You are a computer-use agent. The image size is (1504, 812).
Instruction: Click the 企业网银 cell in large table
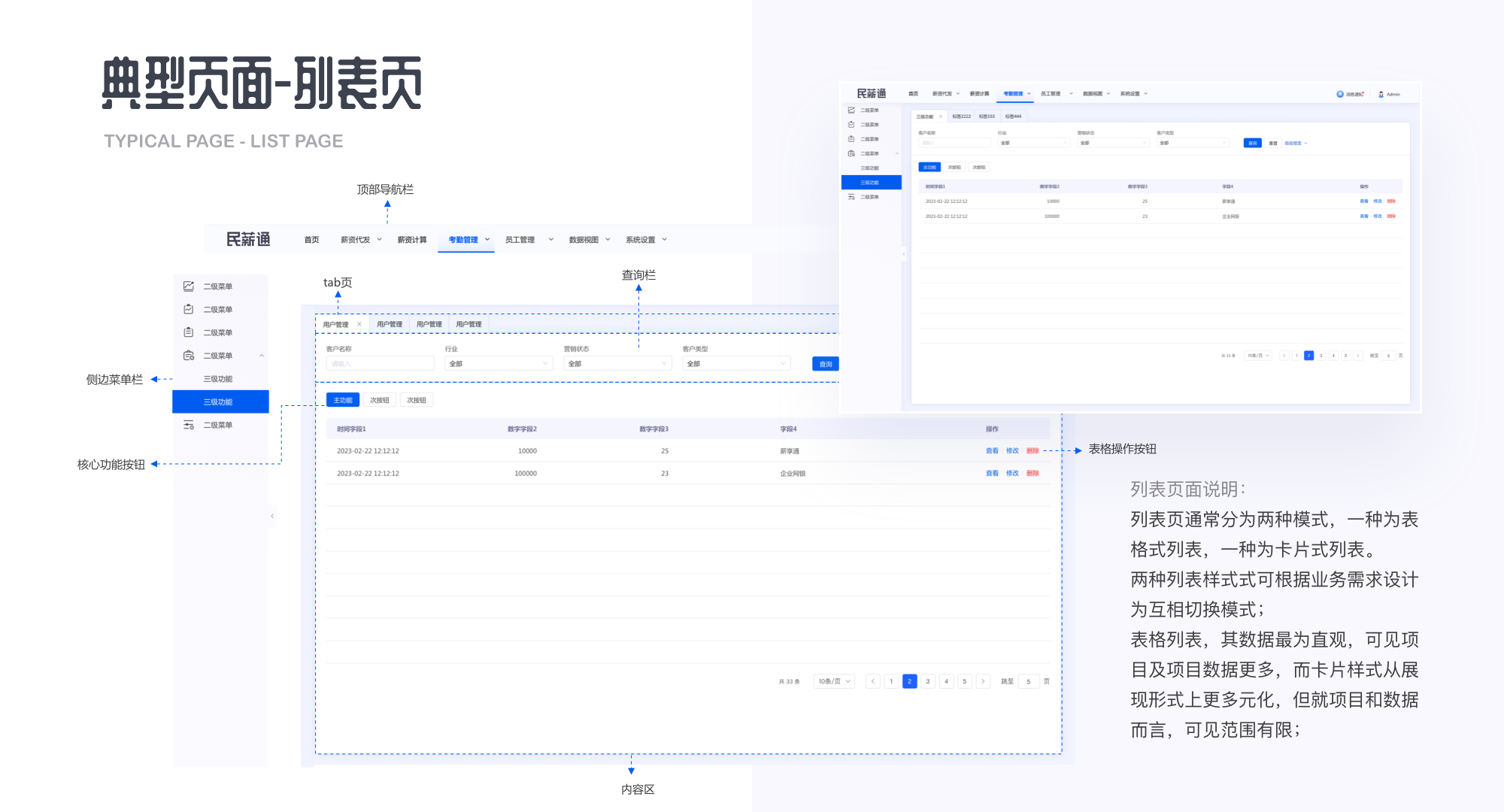793,474
